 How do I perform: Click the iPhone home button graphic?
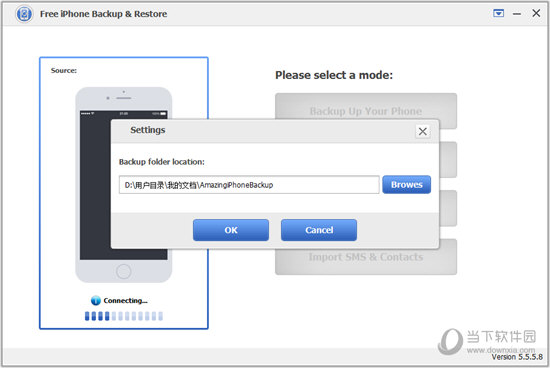(123, 271)
